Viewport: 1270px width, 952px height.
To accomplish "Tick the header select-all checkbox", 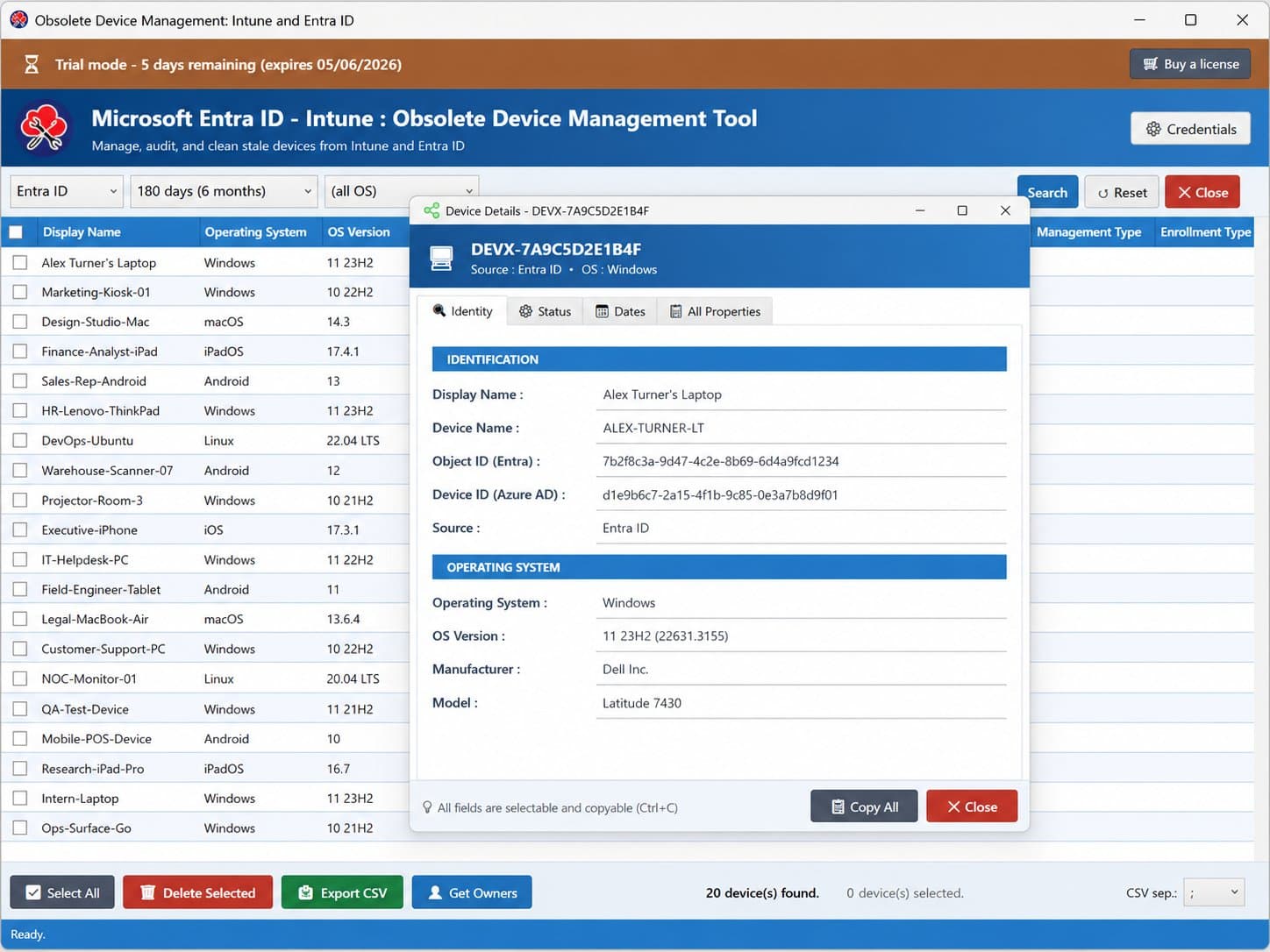I will click(16, 232).
